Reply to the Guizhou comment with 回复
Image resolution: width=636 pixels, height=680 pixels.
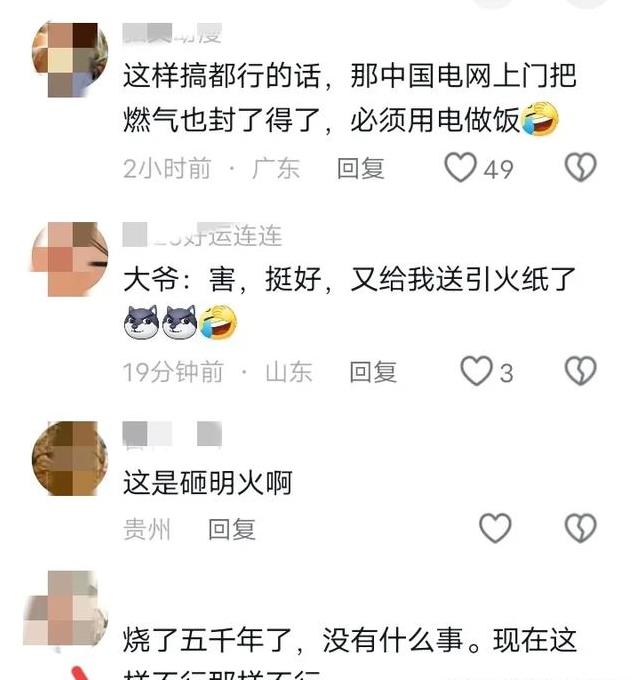[232, 529]
